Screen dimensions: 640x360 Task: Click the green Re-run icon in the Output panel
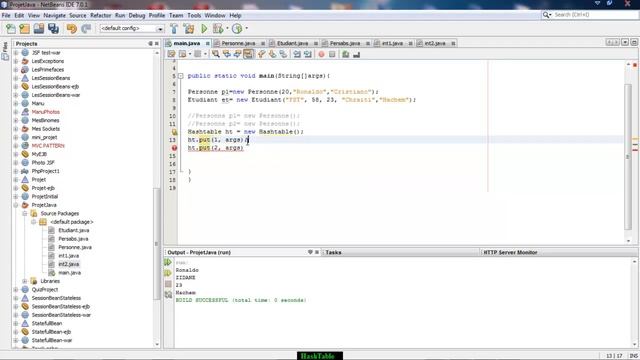[x=168, y=262]
